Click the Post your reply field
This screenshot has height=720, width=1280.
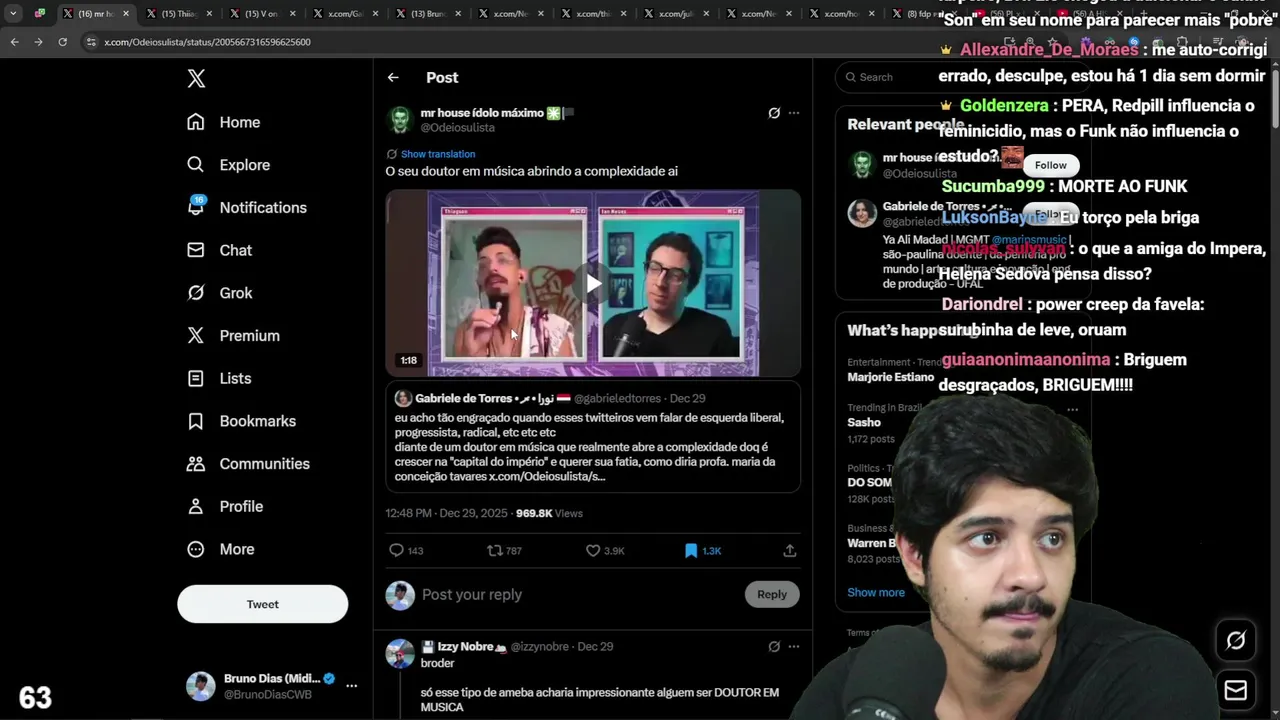click(580, 595)
